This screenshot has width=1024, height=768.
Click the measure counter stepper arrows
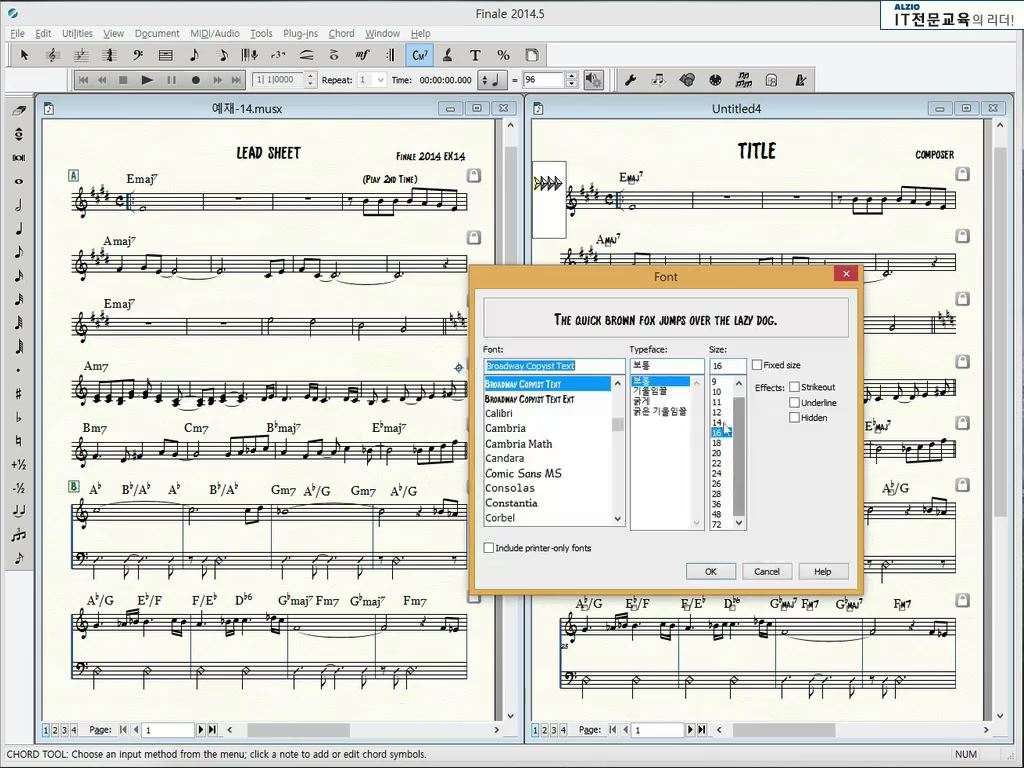pyautogui.click(x=311, y=80)
